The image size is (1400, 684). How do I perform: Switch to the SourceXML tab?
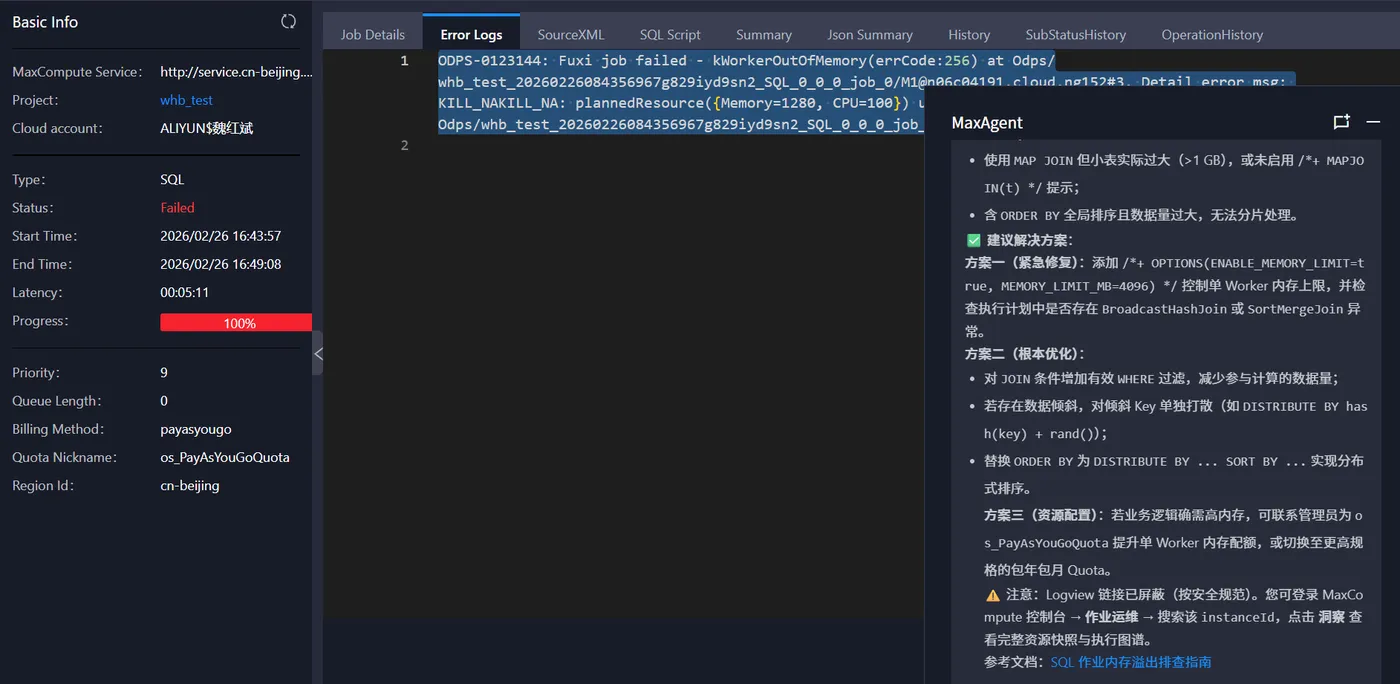coord(571,34)
